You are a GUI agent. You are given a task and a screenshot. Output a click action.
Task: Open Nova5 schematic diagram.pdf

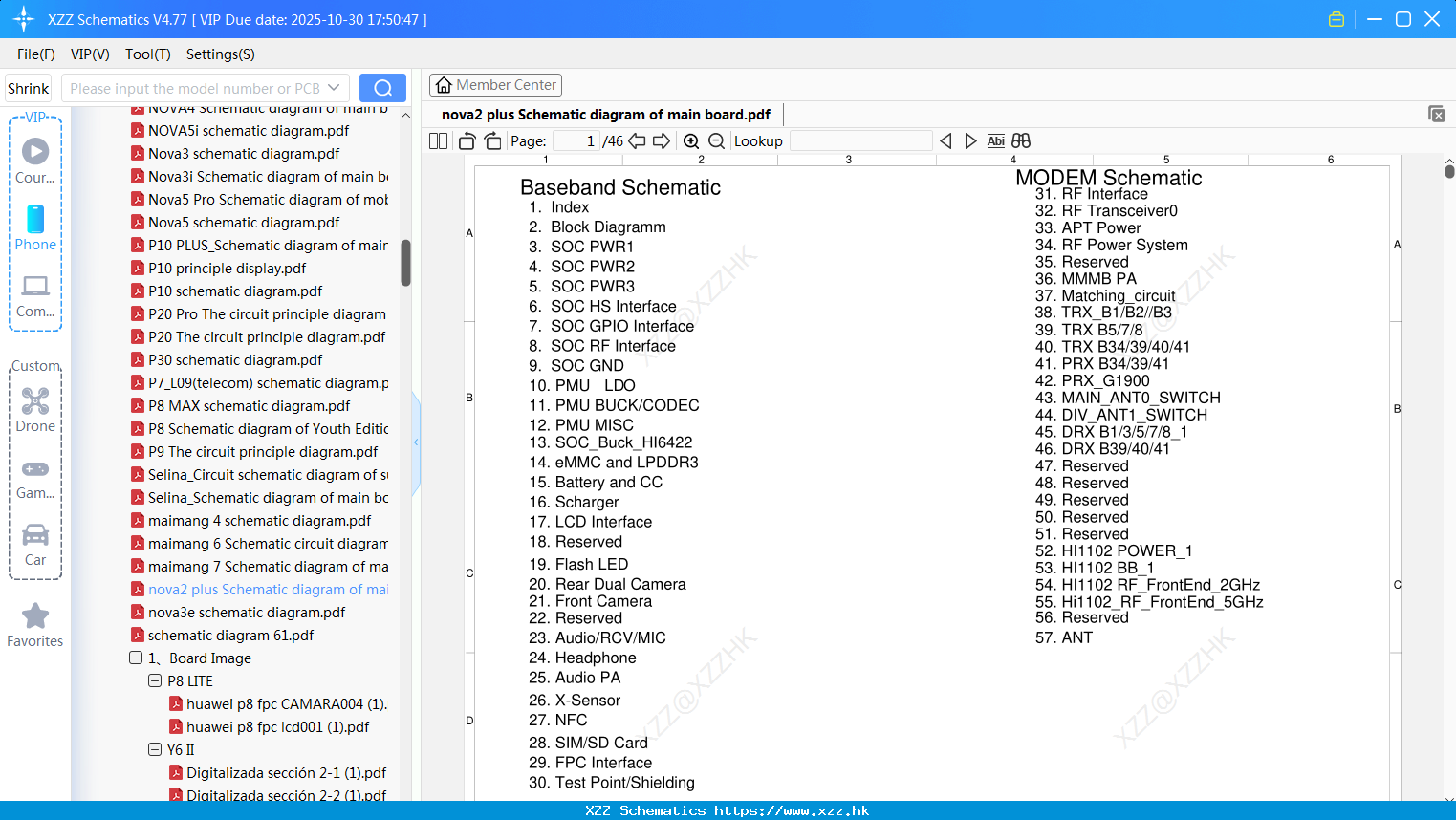244,222
